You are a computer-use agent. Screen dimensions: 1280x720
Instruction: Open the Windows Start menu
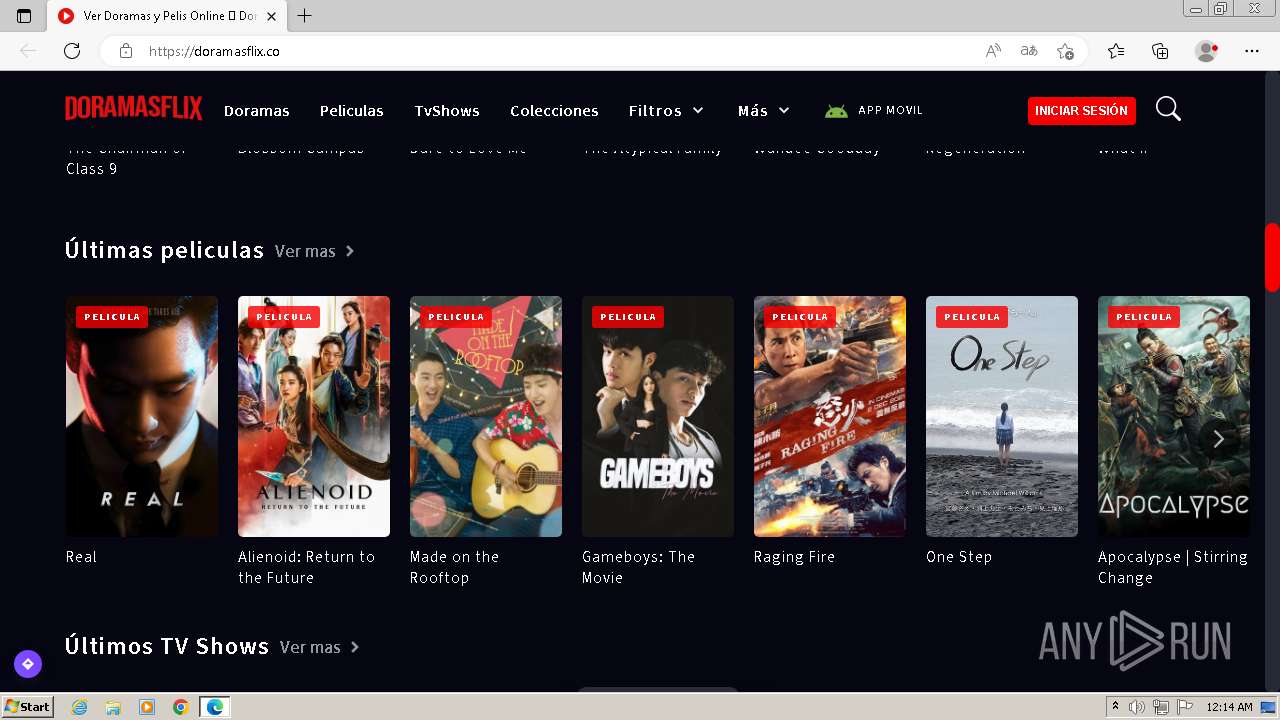[27, 707]
